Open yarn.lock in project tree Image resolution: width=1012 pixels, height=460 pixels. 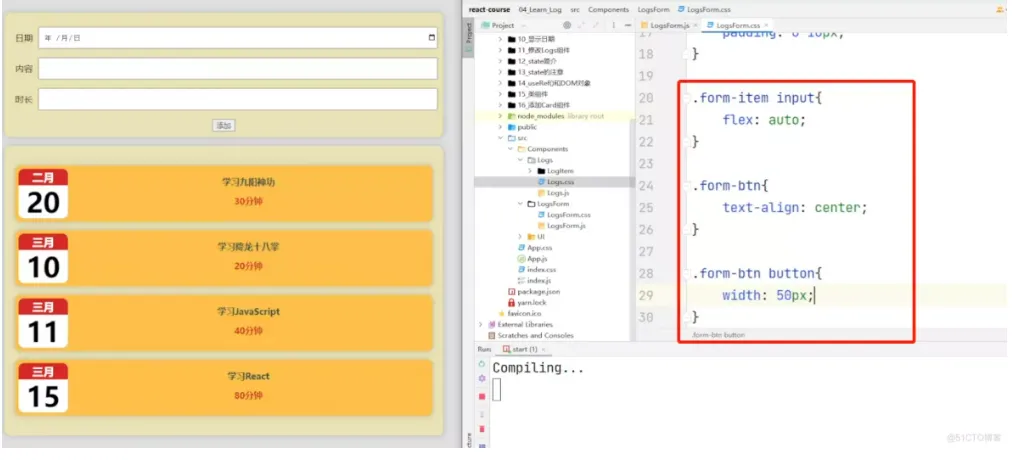coord(527,303)
